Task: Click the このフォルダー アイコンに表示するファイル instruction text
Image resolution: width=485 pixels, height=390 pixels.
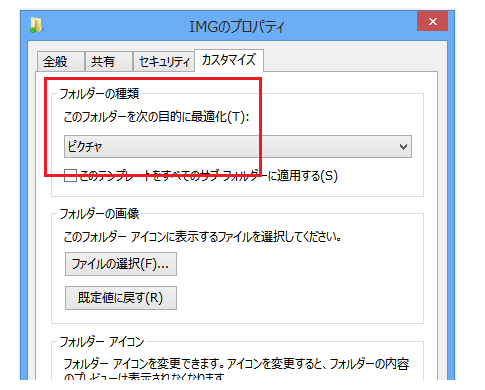Action: pos(202,237)
